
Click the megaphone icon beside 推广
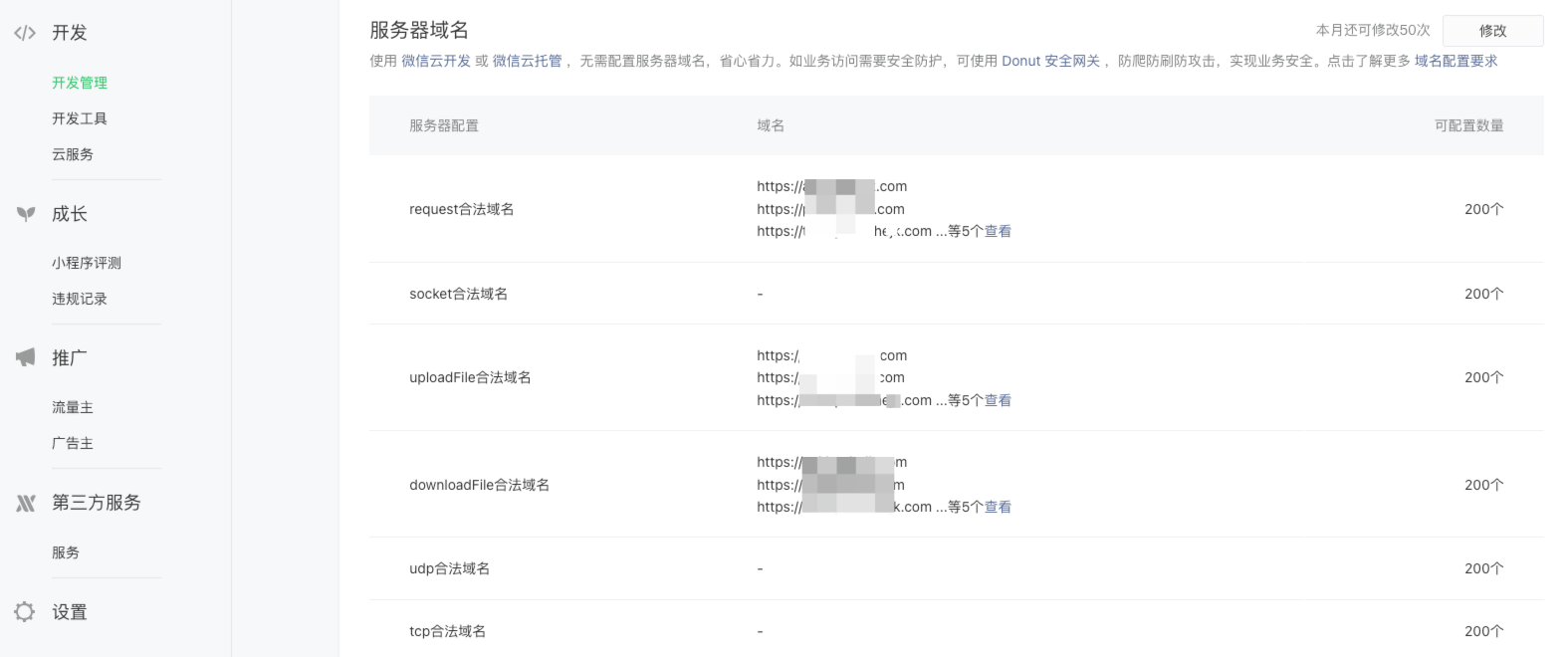[x=26, y=357]
